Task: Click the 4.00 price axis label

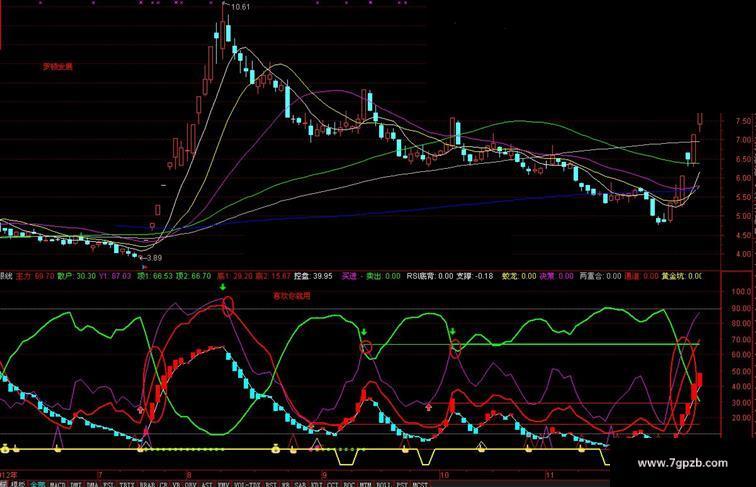Action: click(743, 254)
